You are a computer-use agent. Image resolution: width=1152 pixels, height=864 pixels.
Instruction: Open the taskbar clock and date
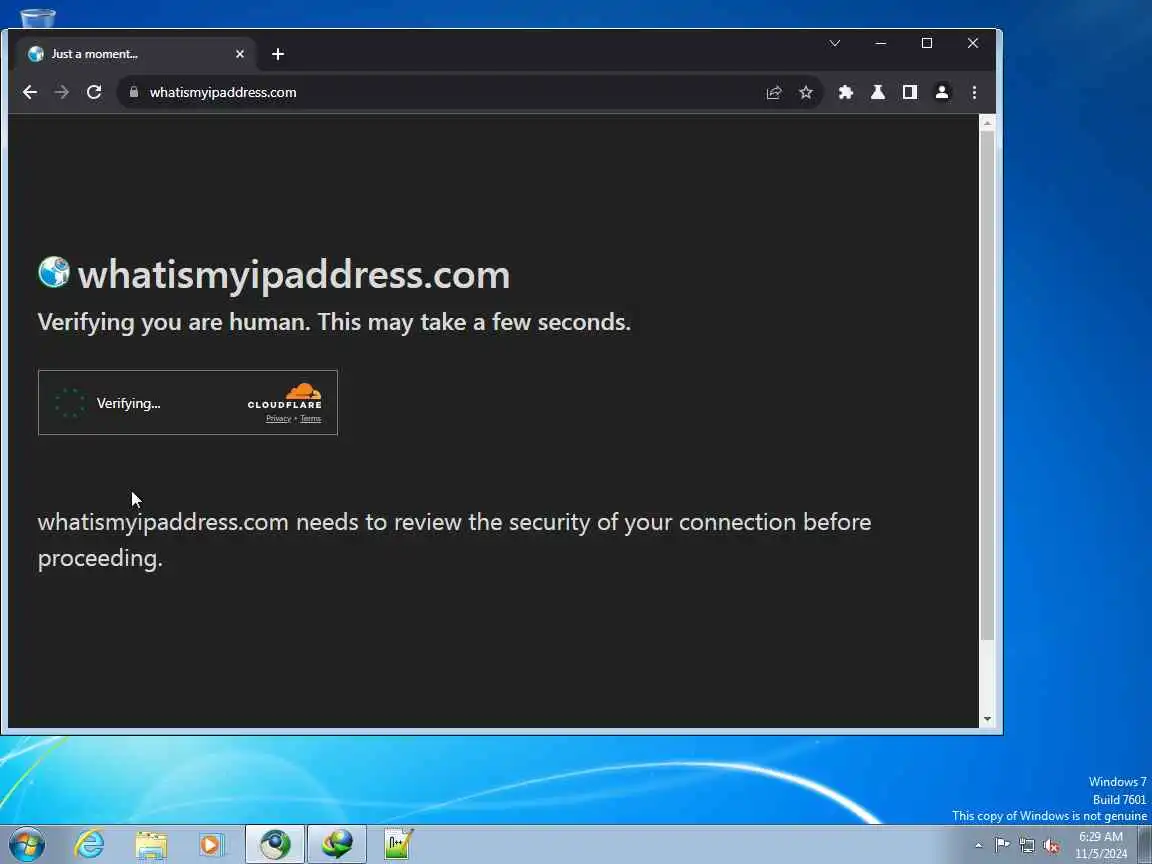[1101, 845]
